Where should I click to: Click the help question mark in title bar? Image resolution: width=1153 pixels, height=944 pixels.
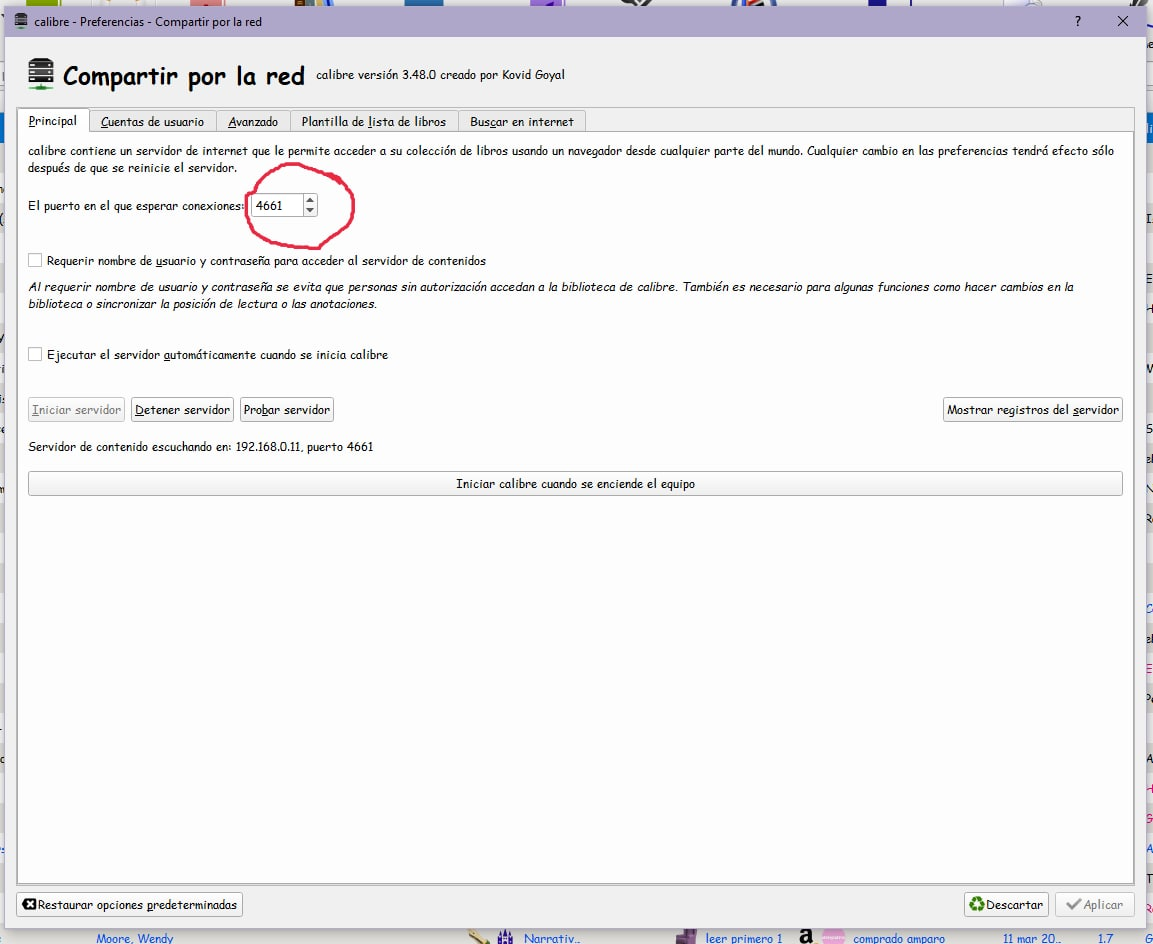[x=1078, y=21]
